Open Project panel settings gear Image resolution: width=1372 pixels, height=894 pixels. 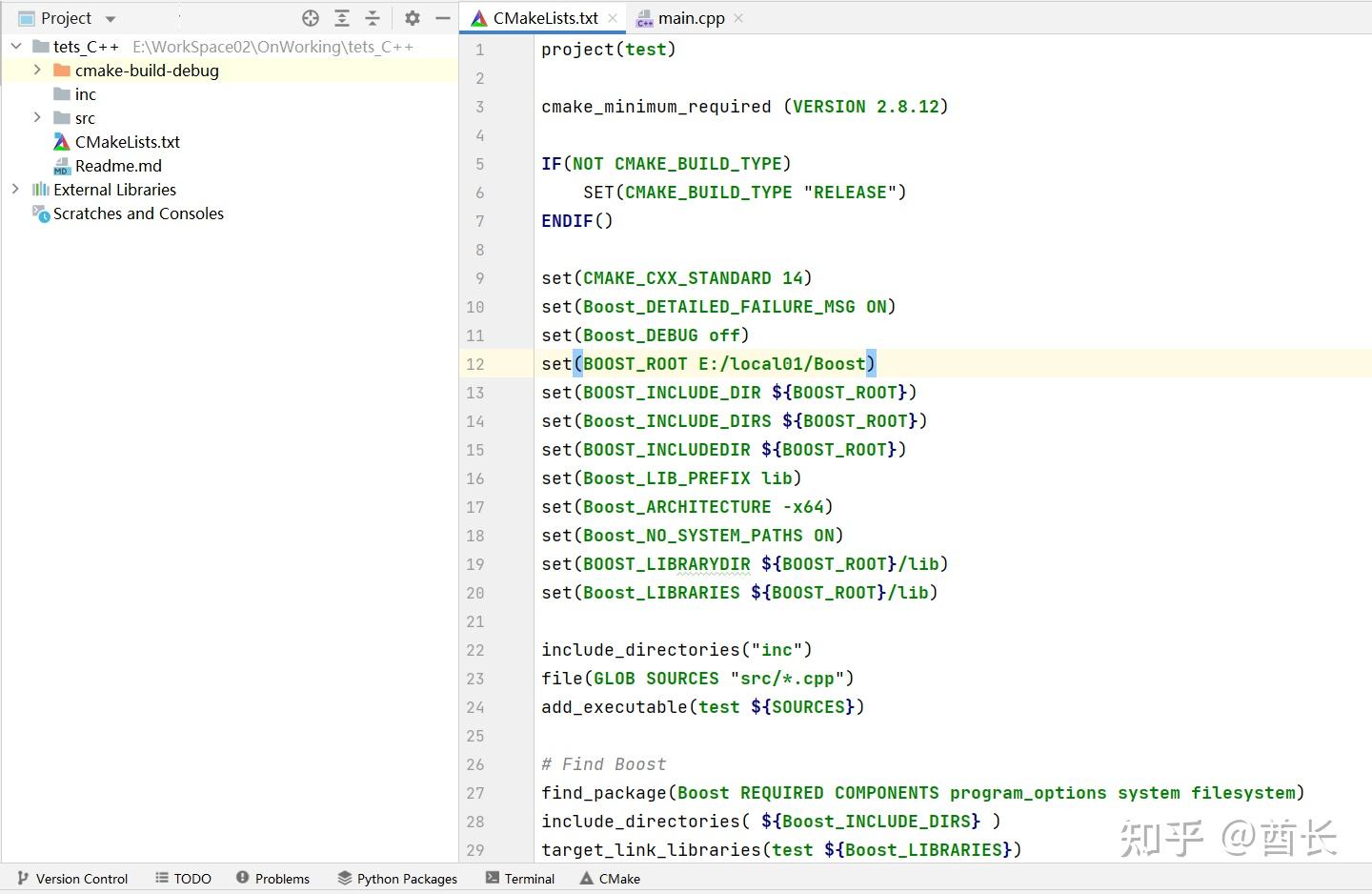[x=413, y=18]
